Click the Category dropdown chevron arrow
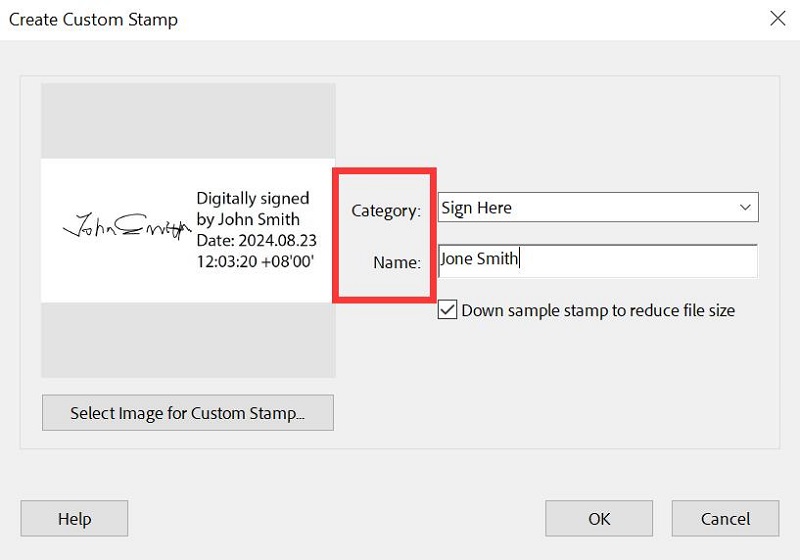800x560 pixels. tap(745, 208)
